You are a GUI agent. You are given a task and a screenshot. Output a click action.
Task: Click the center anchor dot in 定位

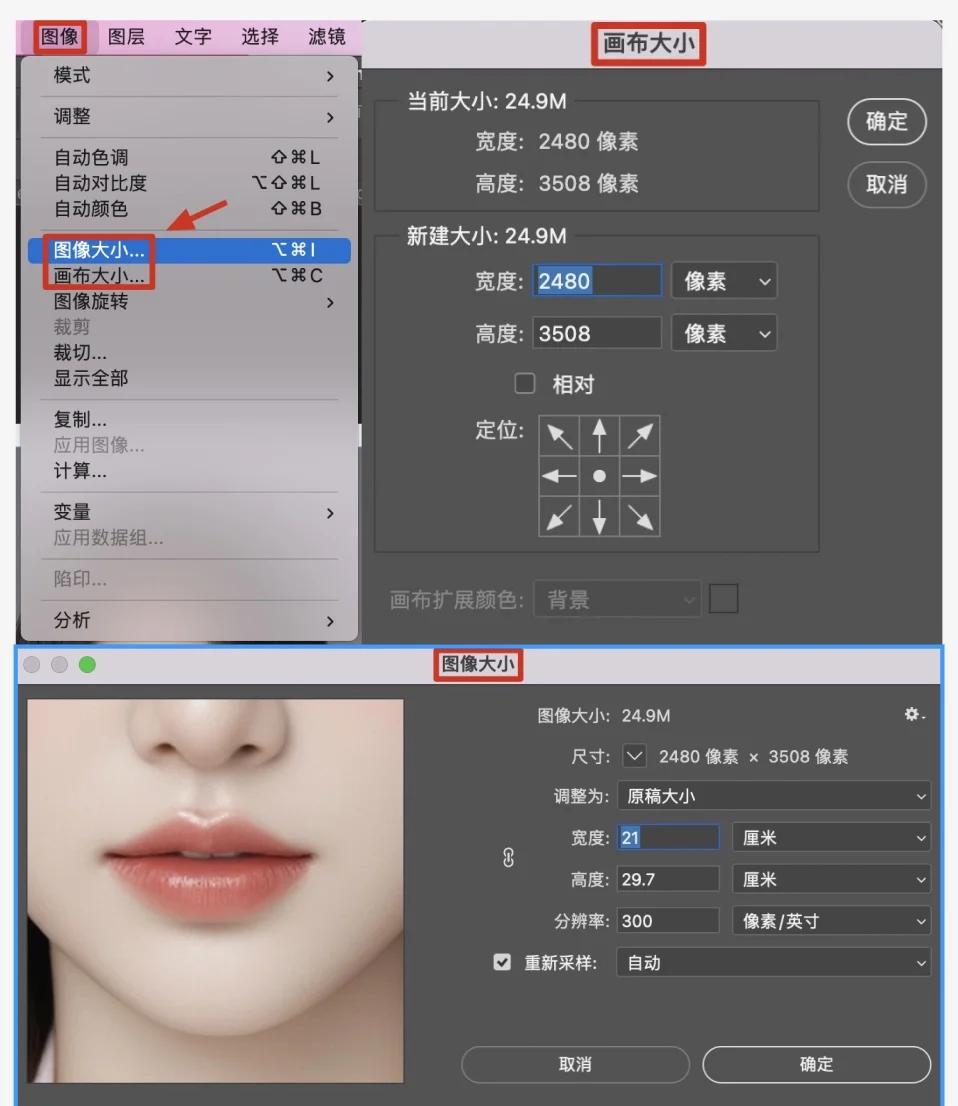(599, 476)
